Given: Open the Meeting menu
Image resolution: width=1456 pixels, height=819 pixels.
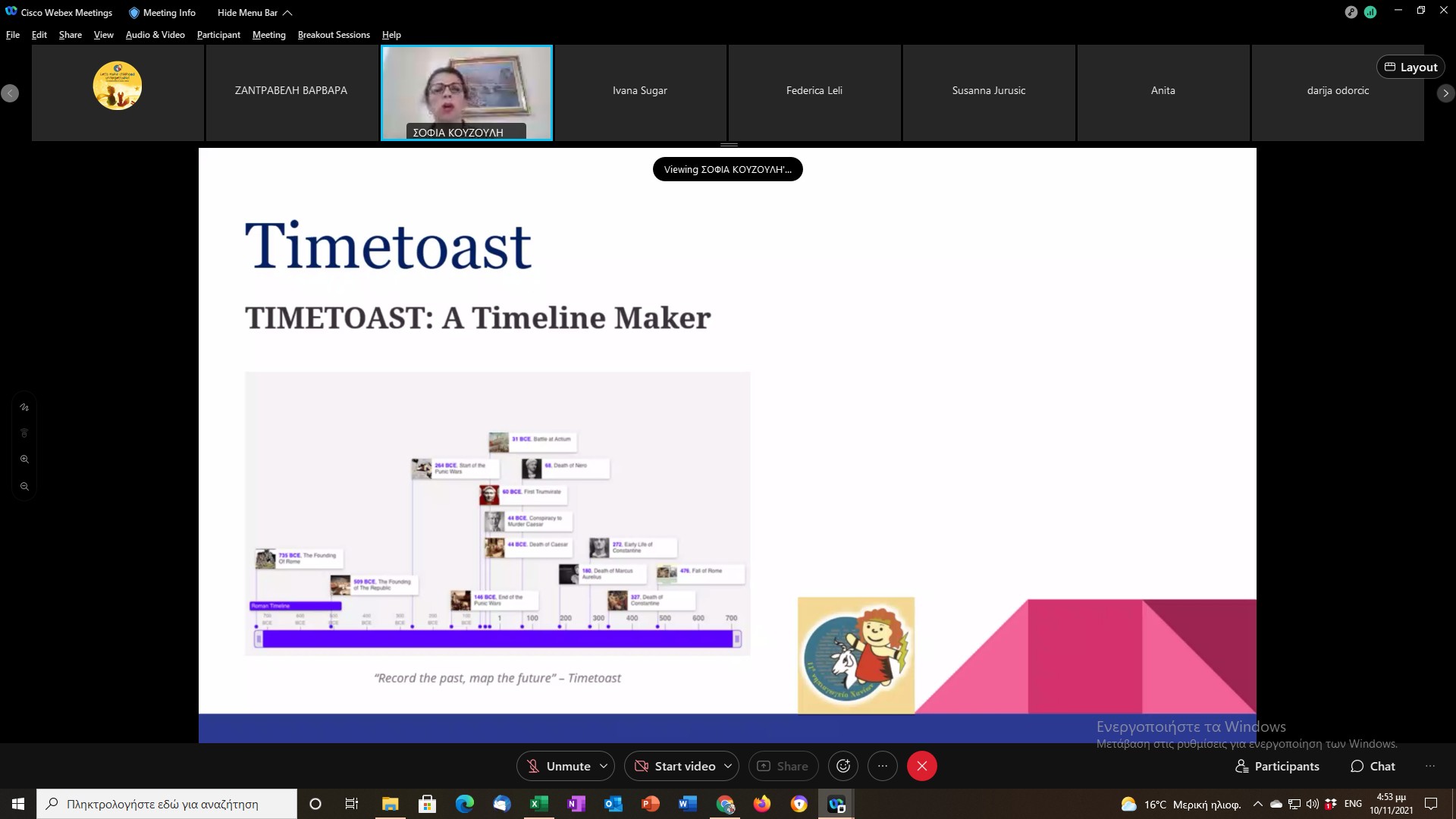Looking at the screenshot, I should point(269,35).
